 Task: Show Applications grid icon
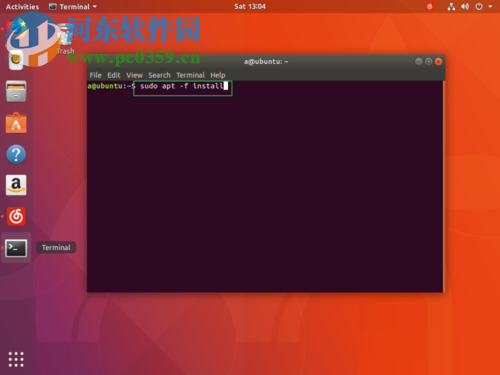tap(16, 359)
